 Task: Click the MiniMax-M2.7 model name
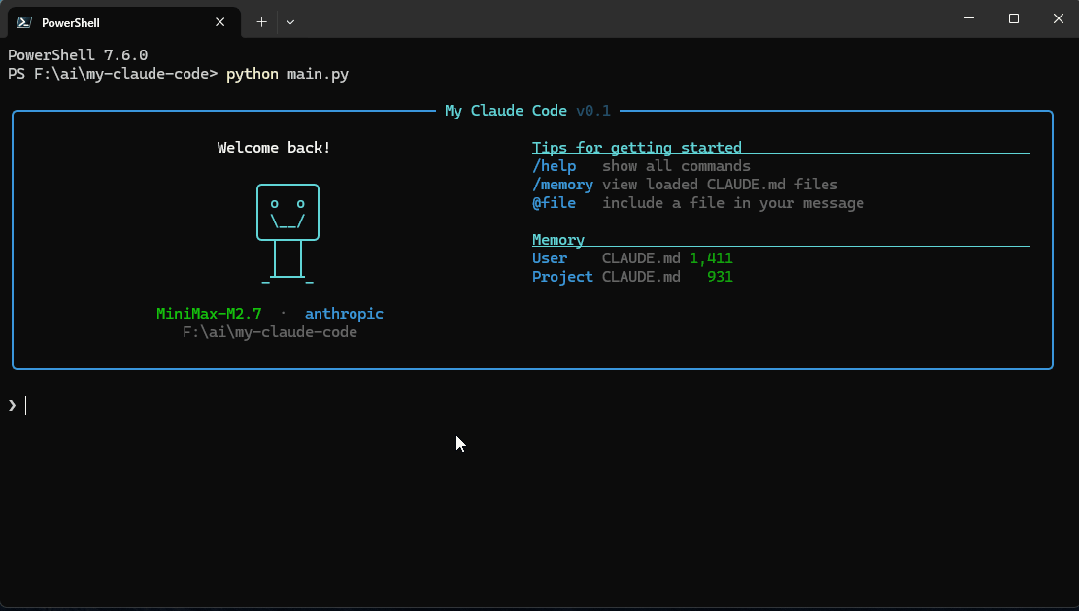click(209, 314)
